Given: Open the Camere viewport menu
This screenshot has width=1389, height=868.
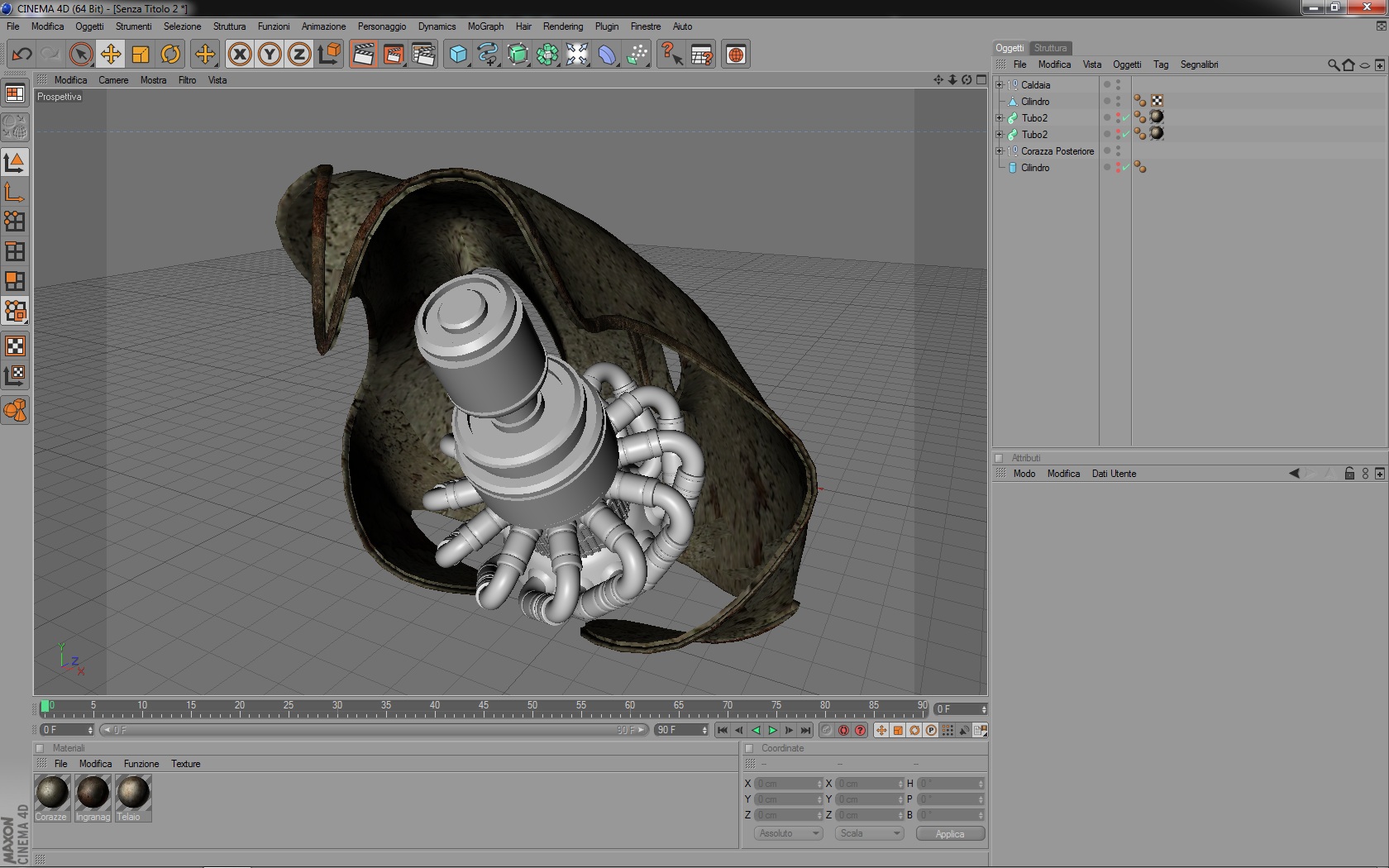Looking at the screenshot, I should (x=113, y=80).
